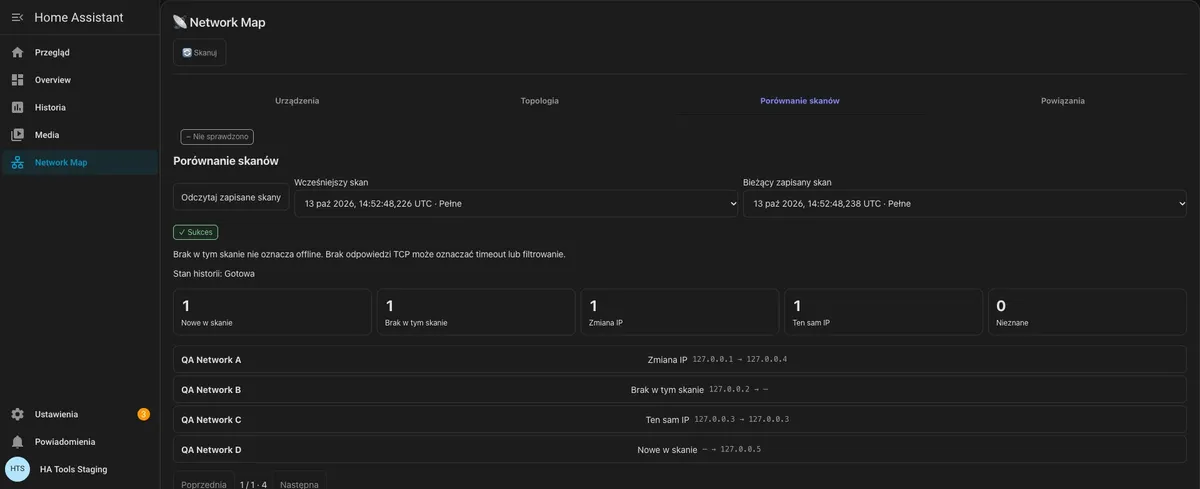Click the Overview dashboard icon
The width and height of the screenshot is (1200, 489).
point(17,80)
